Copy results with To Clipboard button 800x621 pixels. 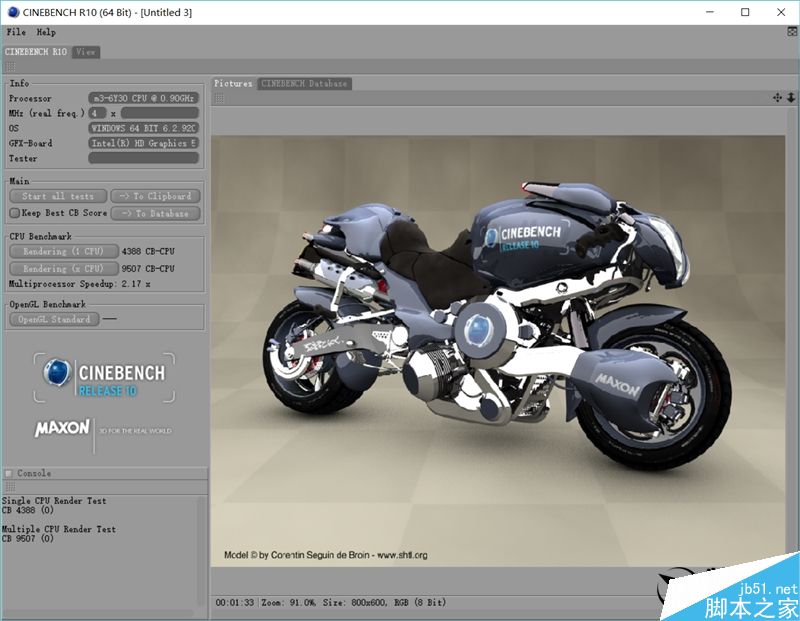pos(156,196)
